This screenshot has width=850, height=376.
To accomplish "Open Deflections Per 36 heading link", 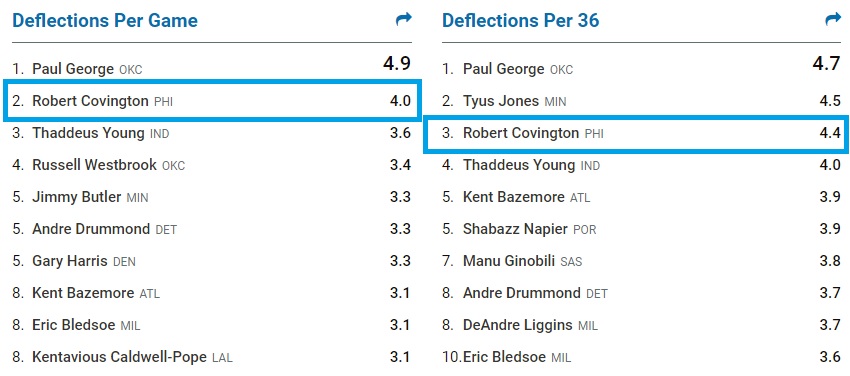I will [x=521, y=21].
